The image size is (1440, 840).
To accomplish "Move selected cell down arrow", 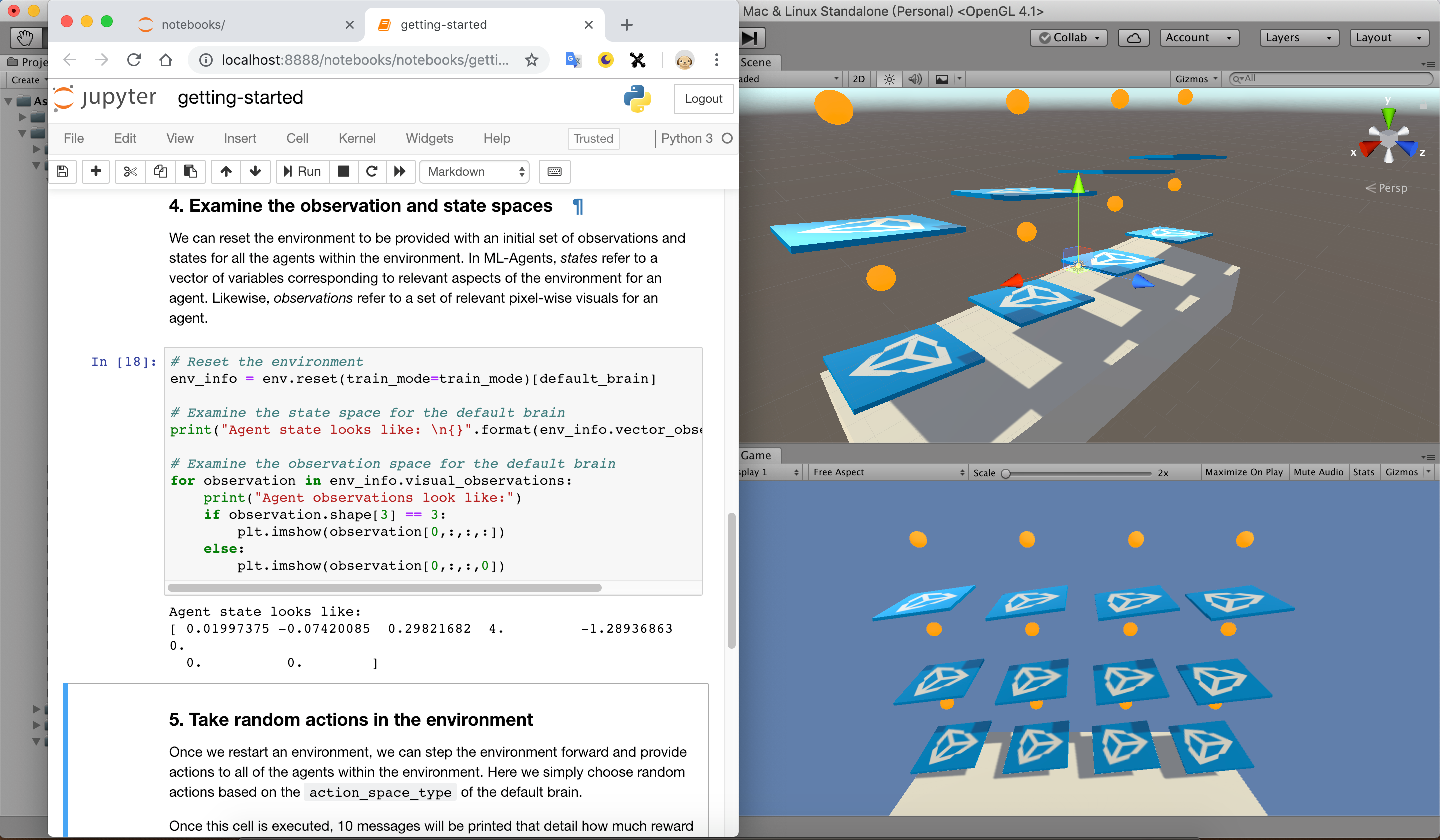I will point(255,171).
